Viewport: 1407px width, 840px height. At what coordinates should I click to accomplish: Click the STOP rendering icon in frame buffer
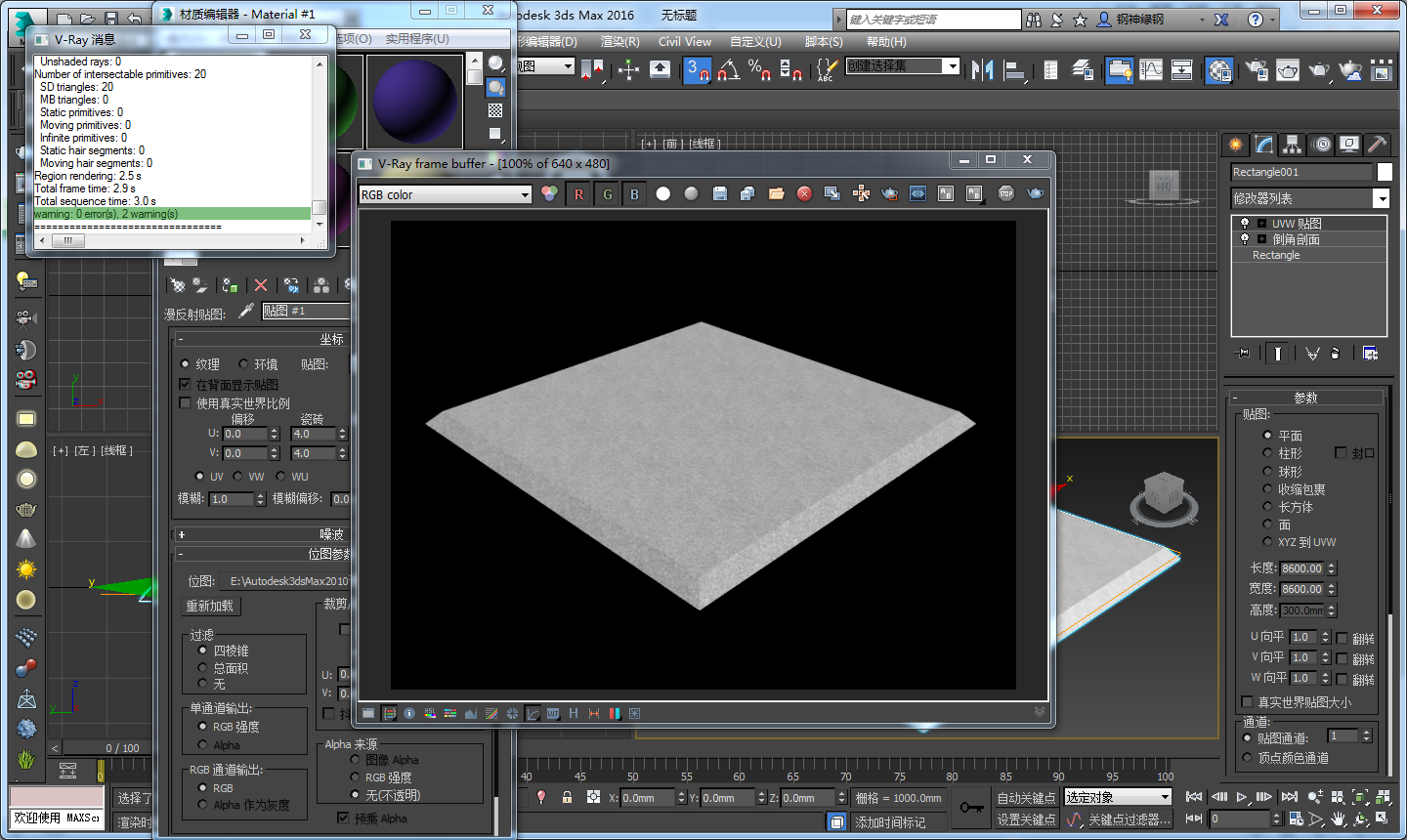coord(1005,194)
